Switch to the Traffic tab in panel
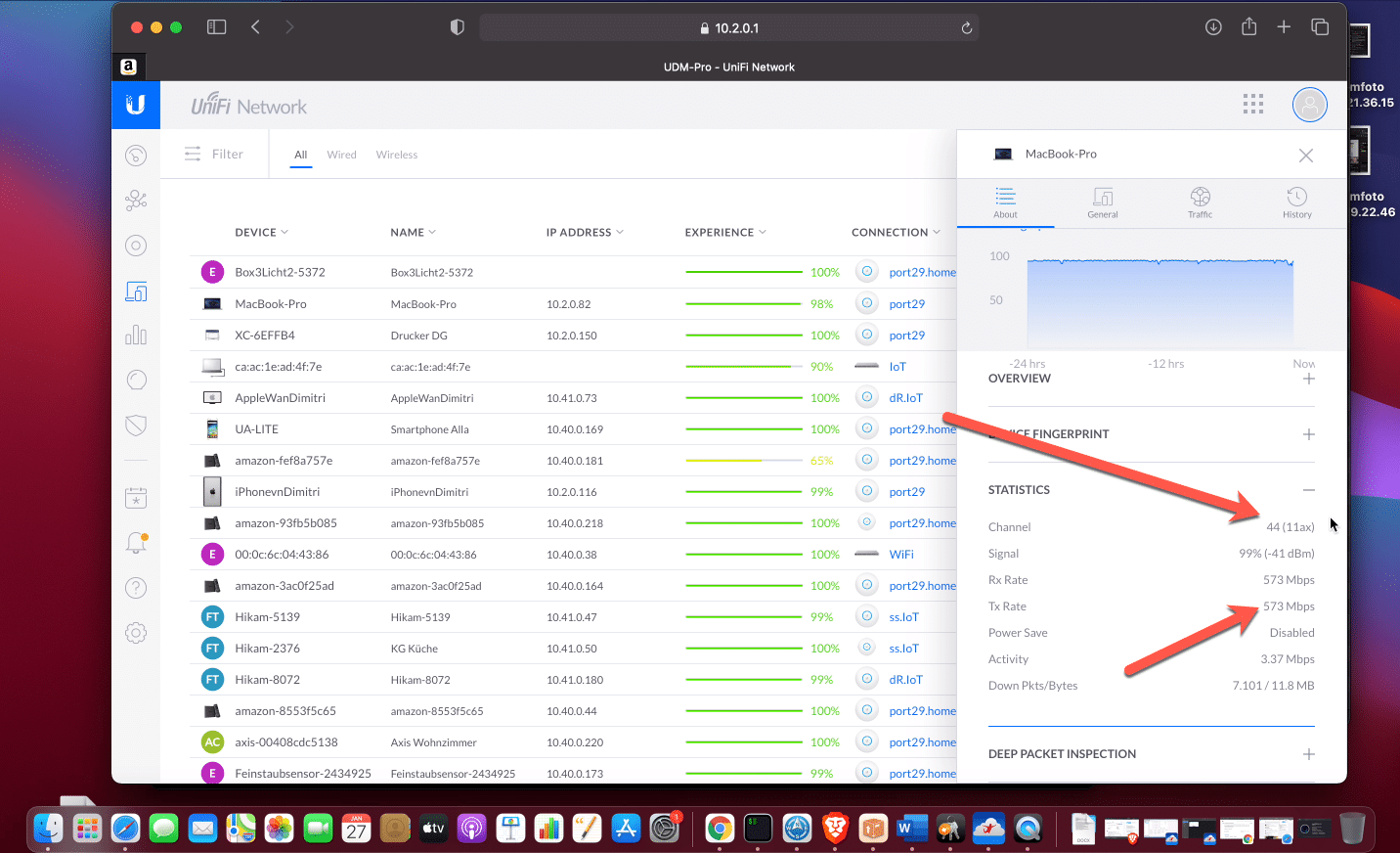 [1201, 202]
